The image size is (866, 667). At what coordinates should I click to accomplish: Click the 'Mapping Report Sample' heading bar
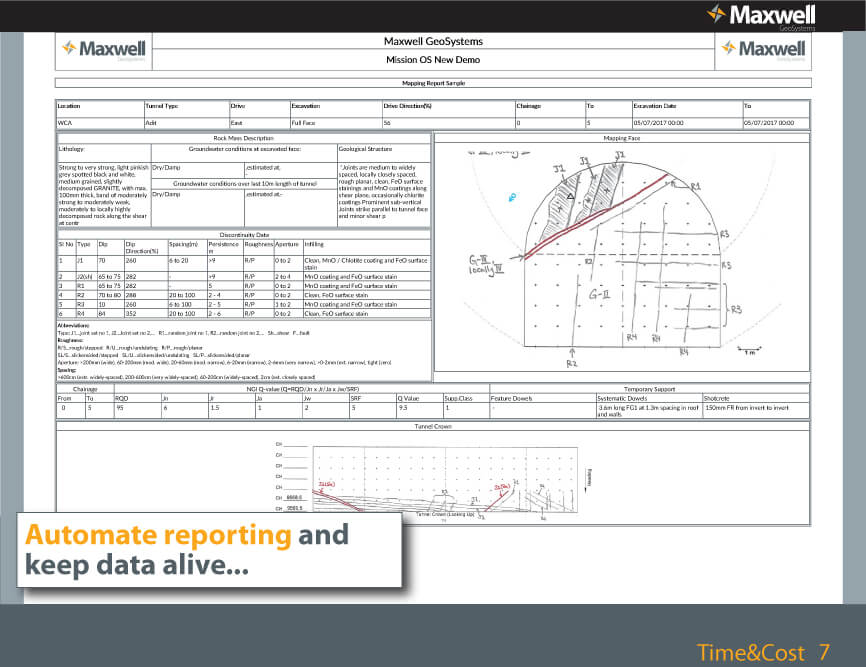[433, 83]
